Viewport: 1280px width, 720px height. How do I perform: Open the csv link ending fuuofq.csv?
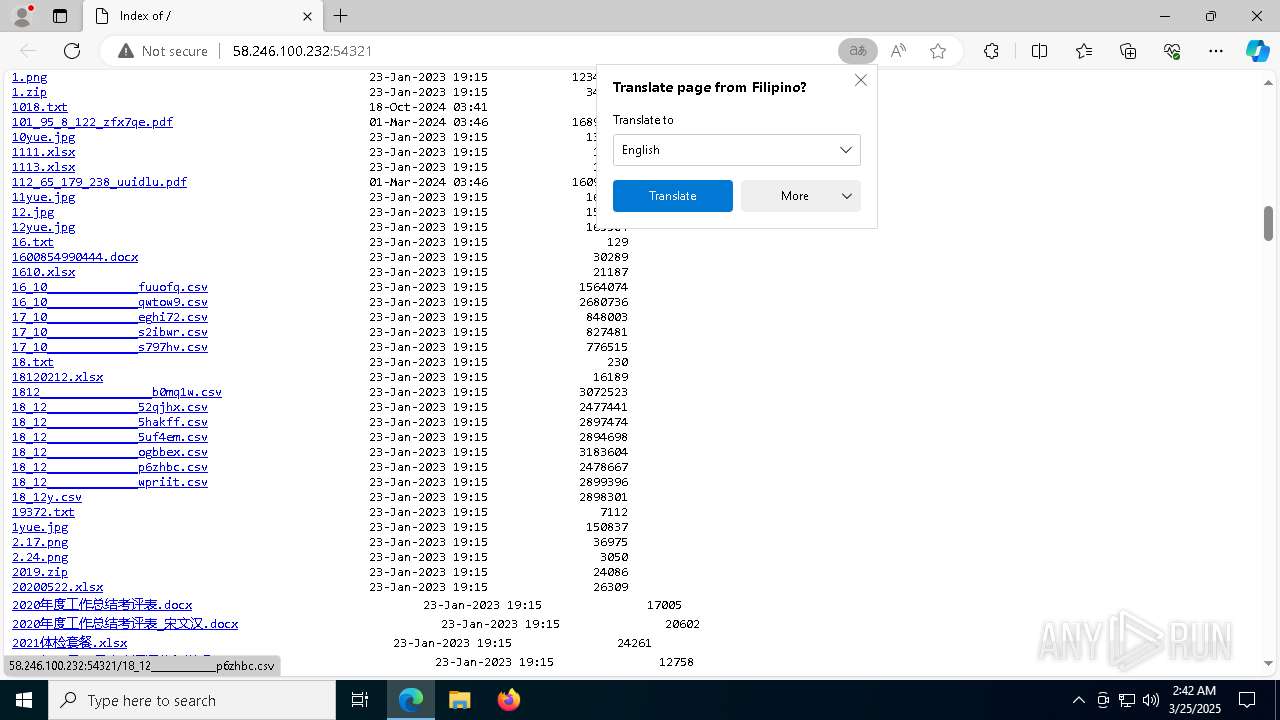tap(110, 287)
